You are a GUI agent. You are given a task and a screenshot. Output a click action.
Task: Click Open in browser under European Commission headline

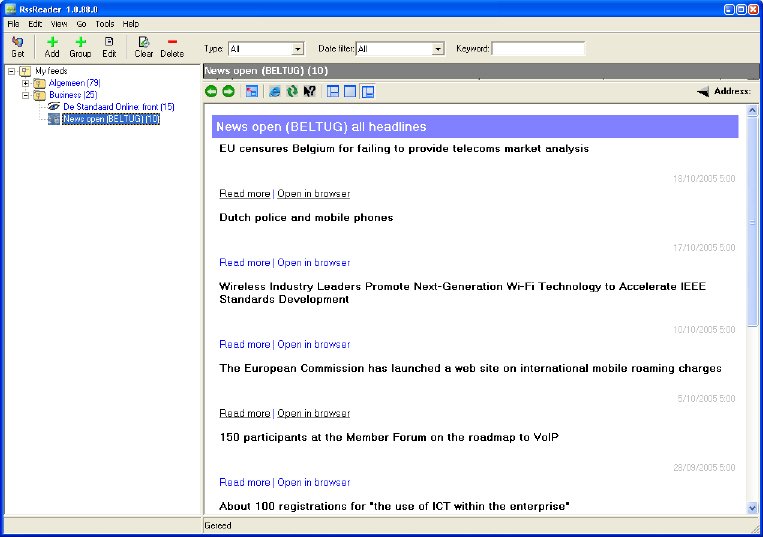(313, 413)
